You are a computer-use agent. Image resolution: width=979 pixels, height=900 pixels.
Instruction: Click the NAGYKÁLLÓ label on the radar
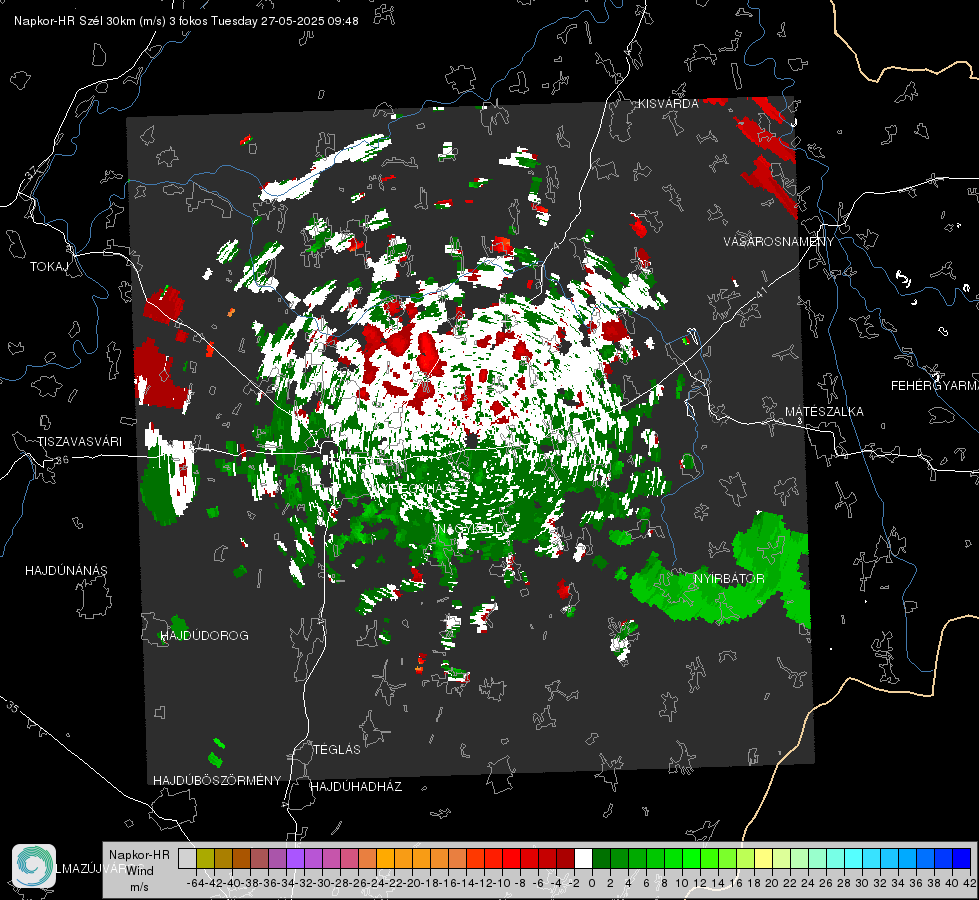click(473, 529)
